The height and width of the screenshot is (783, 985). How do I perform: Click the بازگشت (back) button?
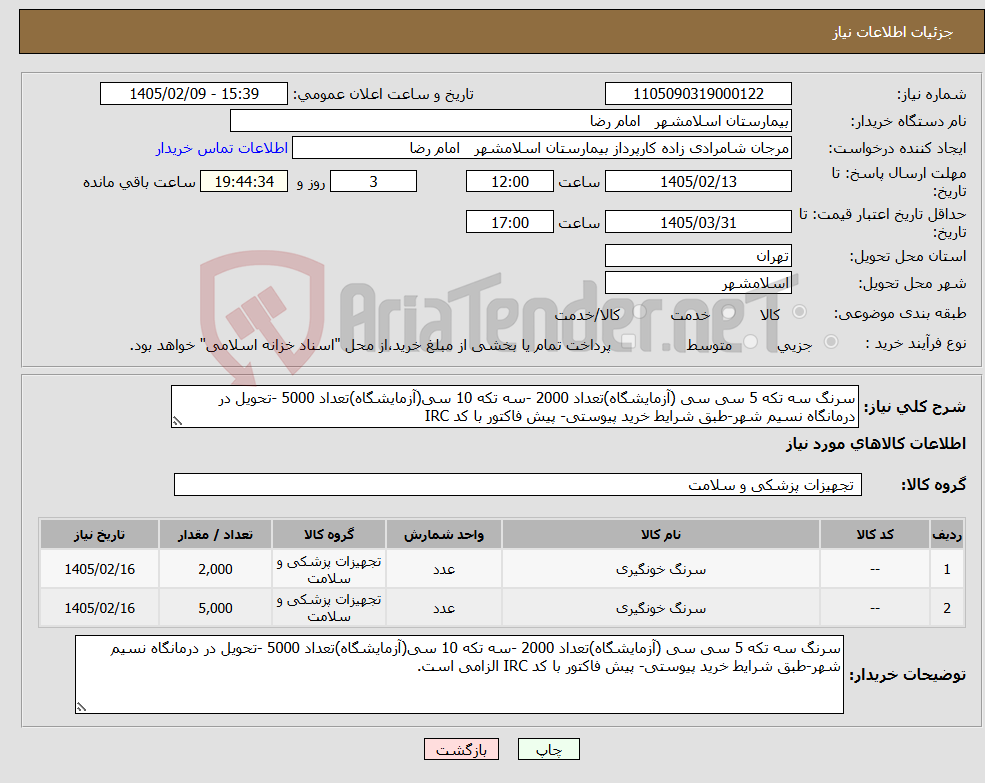click(x=461, y=749)
